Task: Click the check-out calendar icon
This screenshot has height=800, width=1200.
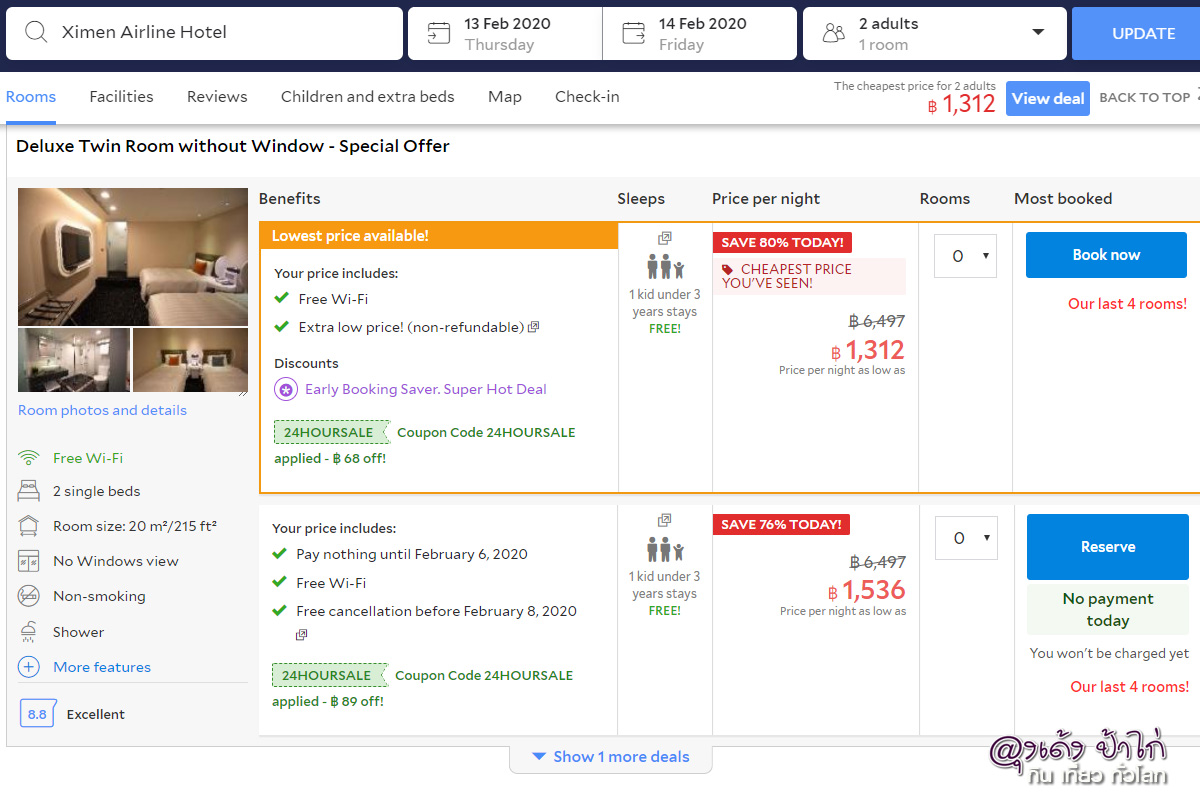Action: pos(634,33)
